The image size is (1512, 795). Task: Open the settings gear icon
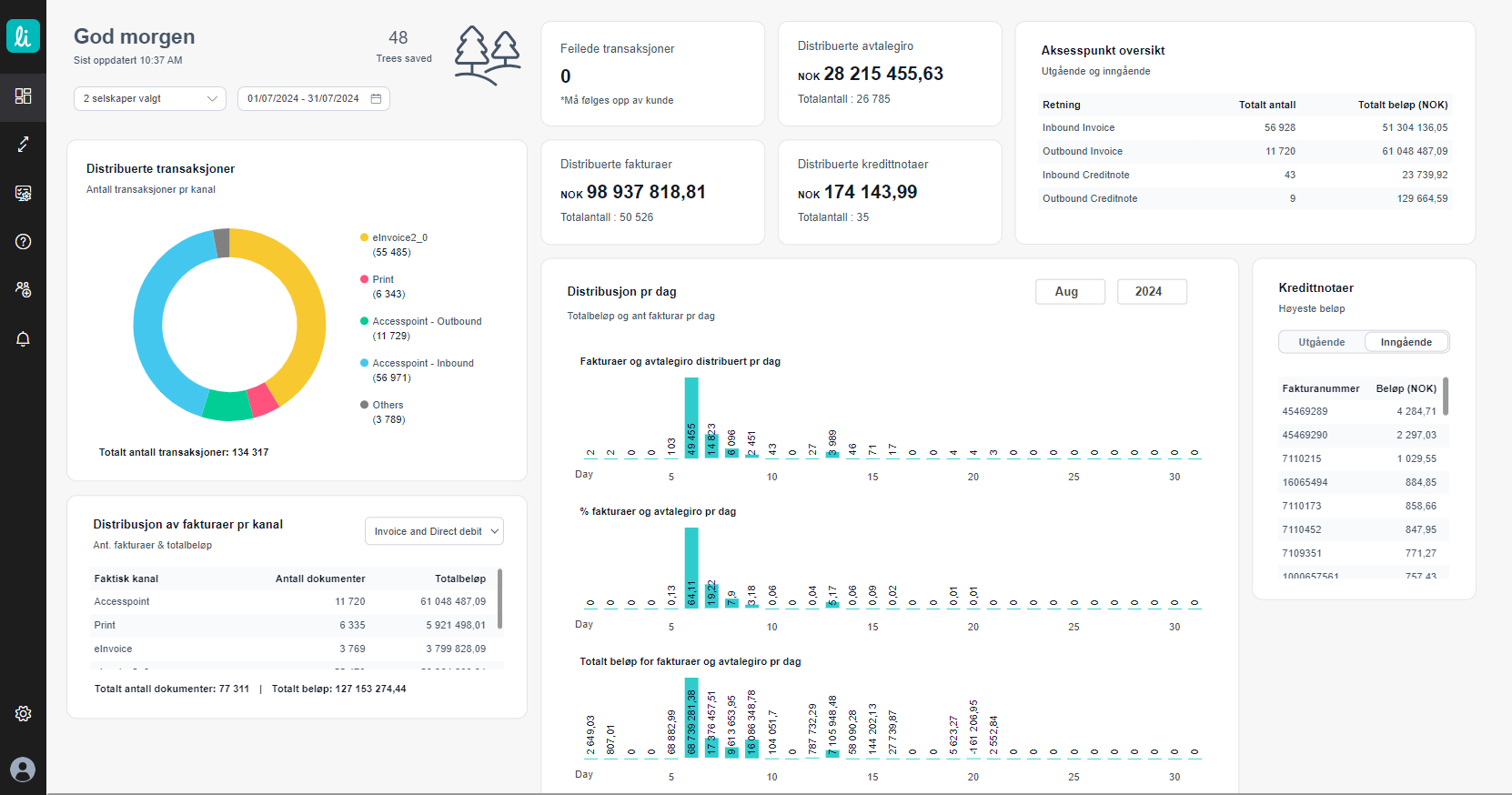[23, 714]
